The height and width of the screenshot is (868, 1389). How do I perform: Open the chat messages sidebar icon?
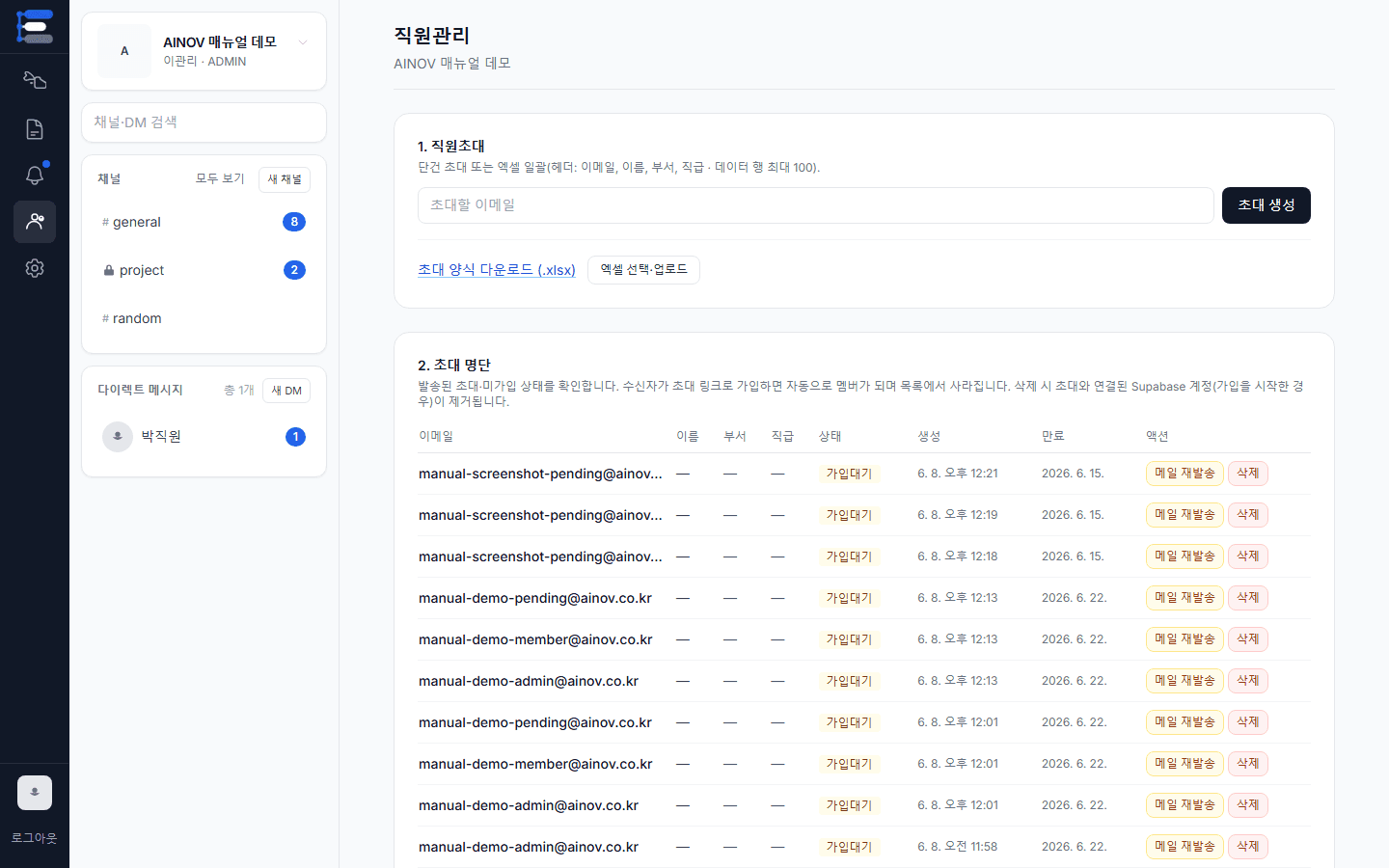[35, 80]
